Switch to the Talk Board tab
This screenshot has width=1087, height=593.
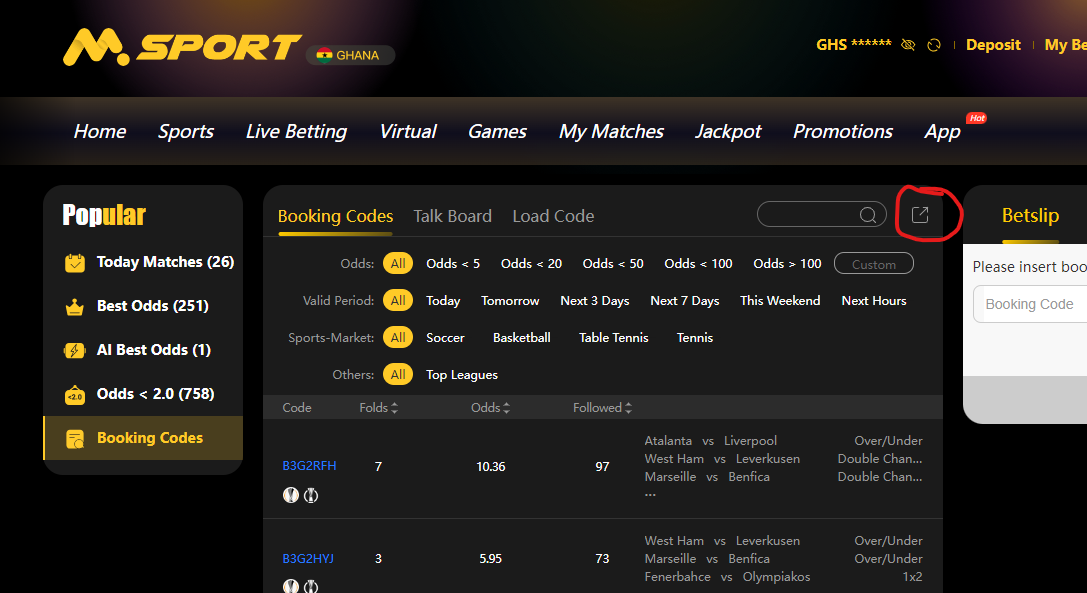tap(452, 216)
